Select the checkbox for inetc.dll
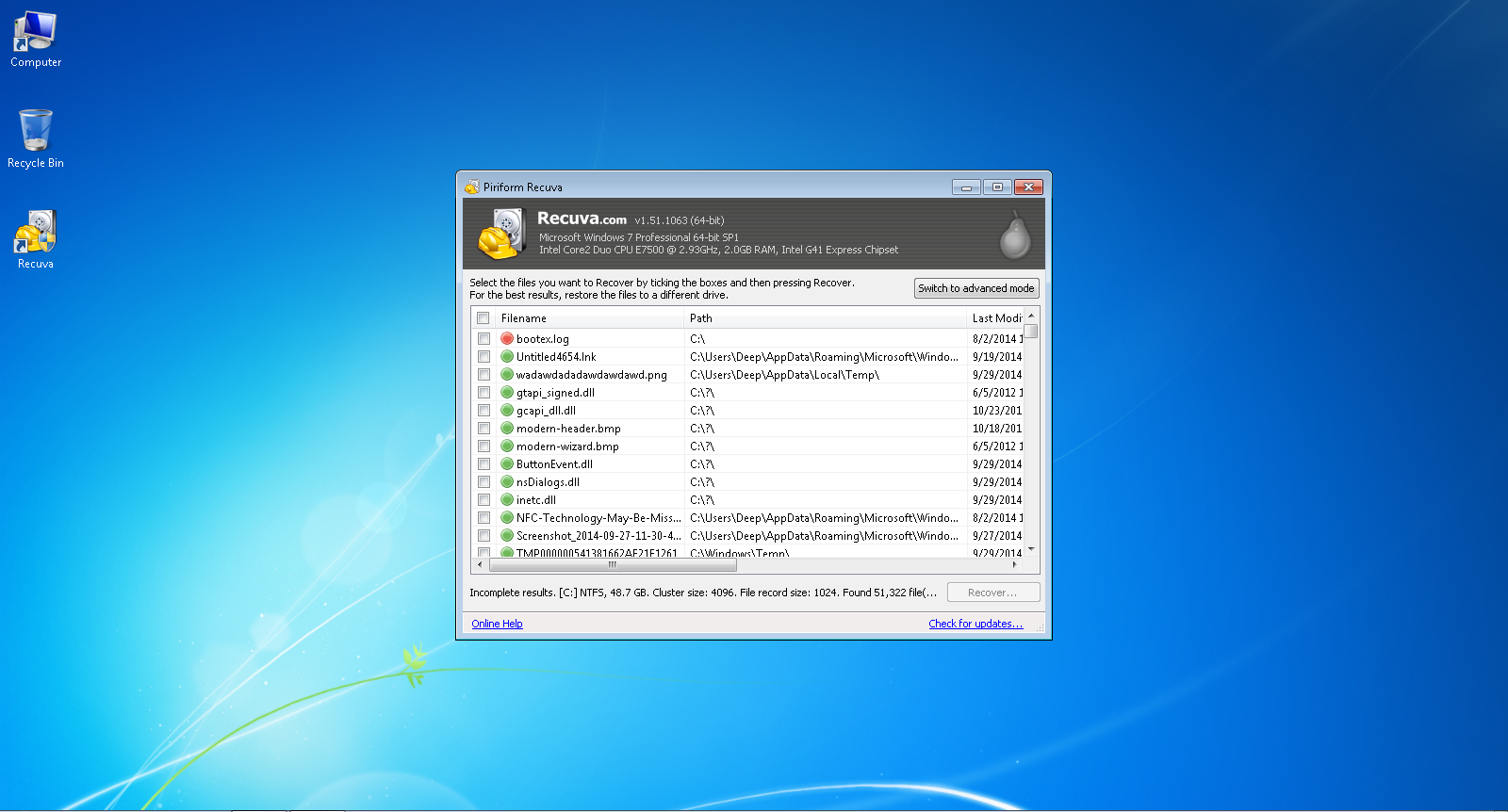The image size is (1508, 812). tap(484, 499)
